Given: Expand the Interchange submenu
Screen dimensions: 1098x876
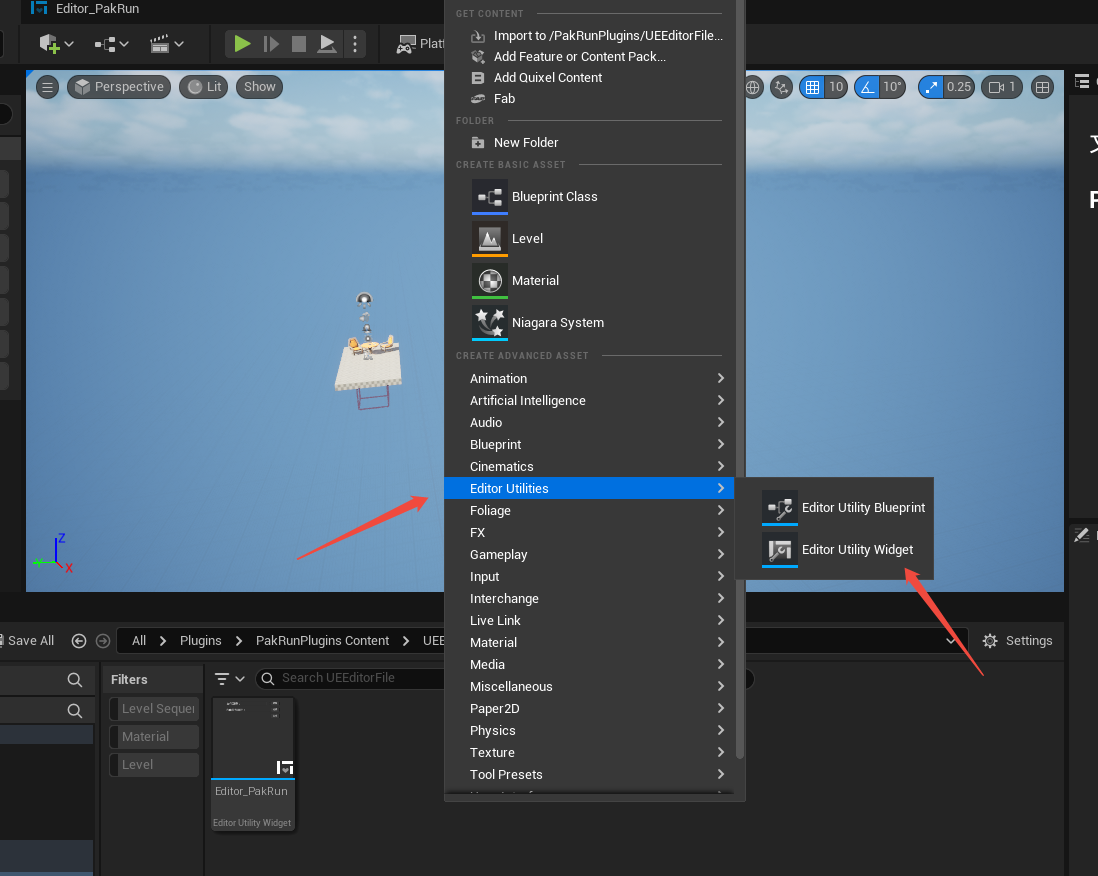Looking at the screenshot, I should point(590,599).
